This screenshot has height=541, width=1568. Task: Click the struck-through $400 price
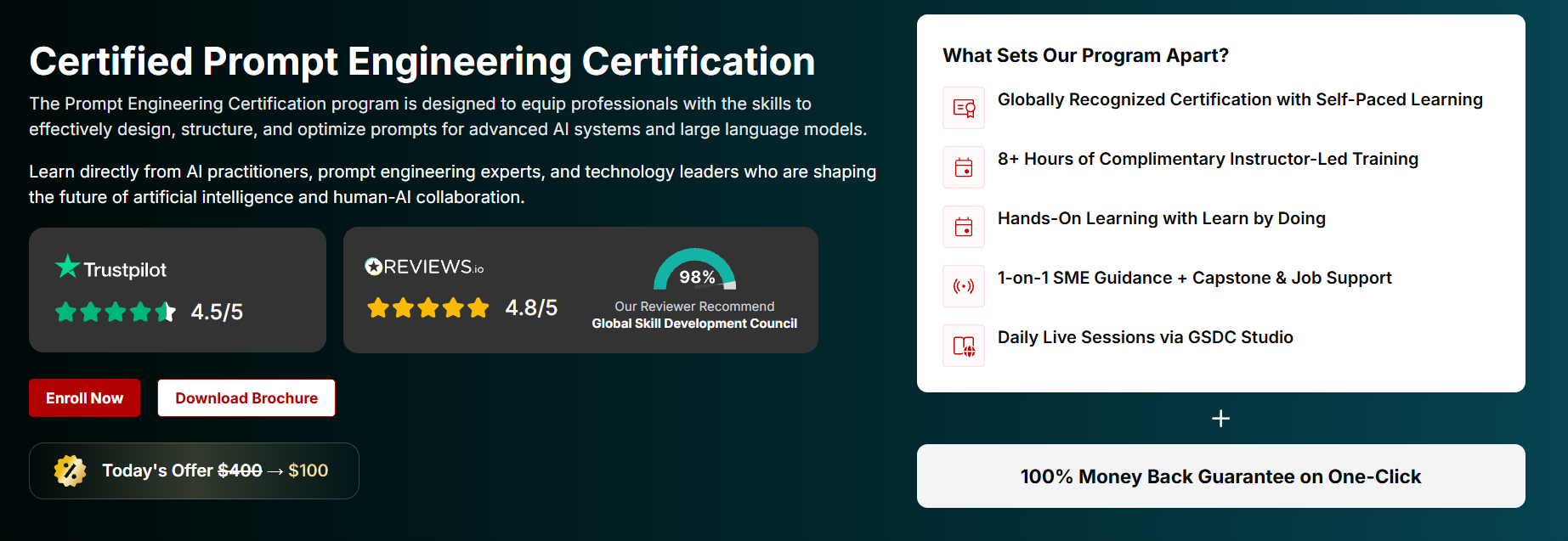tap(240, 471)
